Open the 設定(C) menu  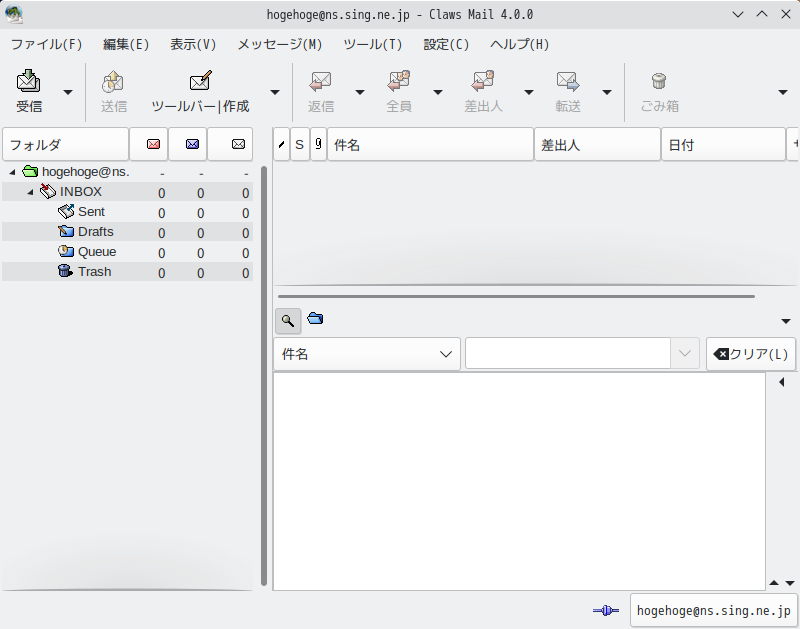coord(446,44)
